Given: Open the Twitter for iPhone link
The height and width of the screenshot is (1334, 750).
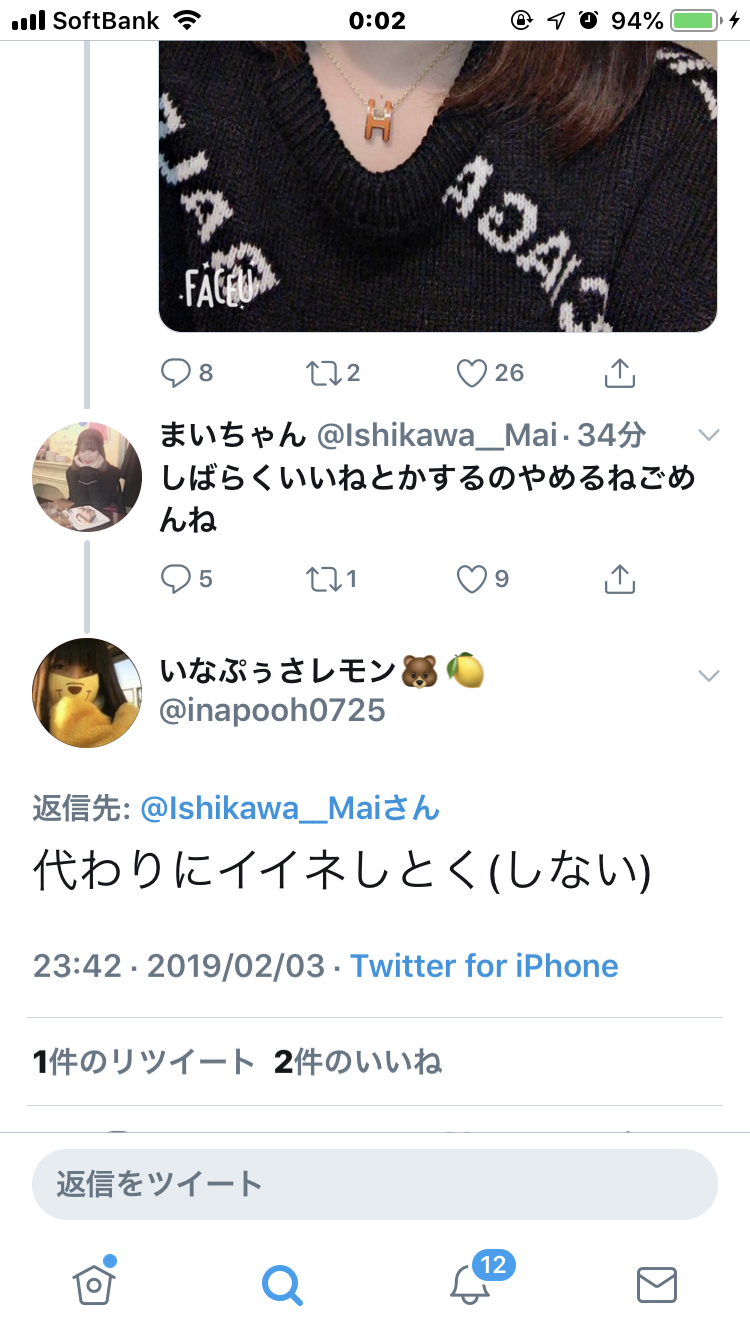Looking at the screenshot, I should (x=484, y=966).
